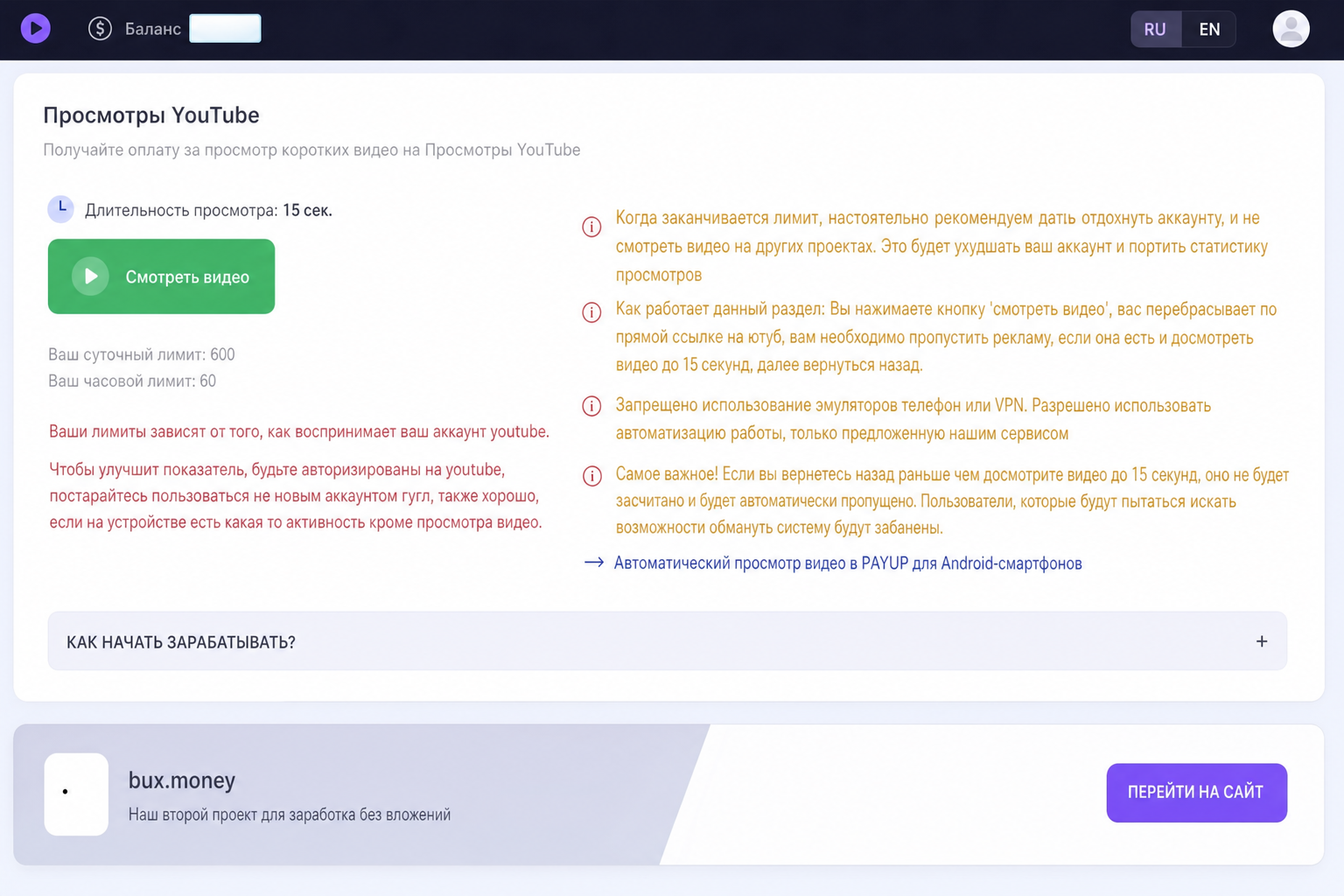The height and width of the screenshot is (896, 1344).
Task: Click the clock icon beside 'Длительность просмотра'
Action: pyautogui.click(x=60, y=209)
